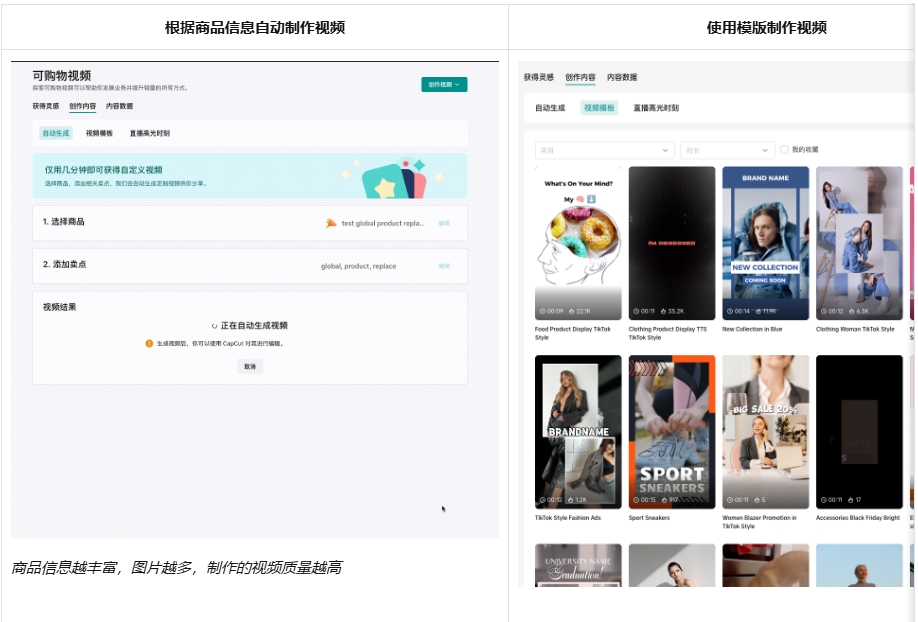Click the orange warning icon before CapCut notice
This screenshot has height=622, width=918.
point(149,343)
